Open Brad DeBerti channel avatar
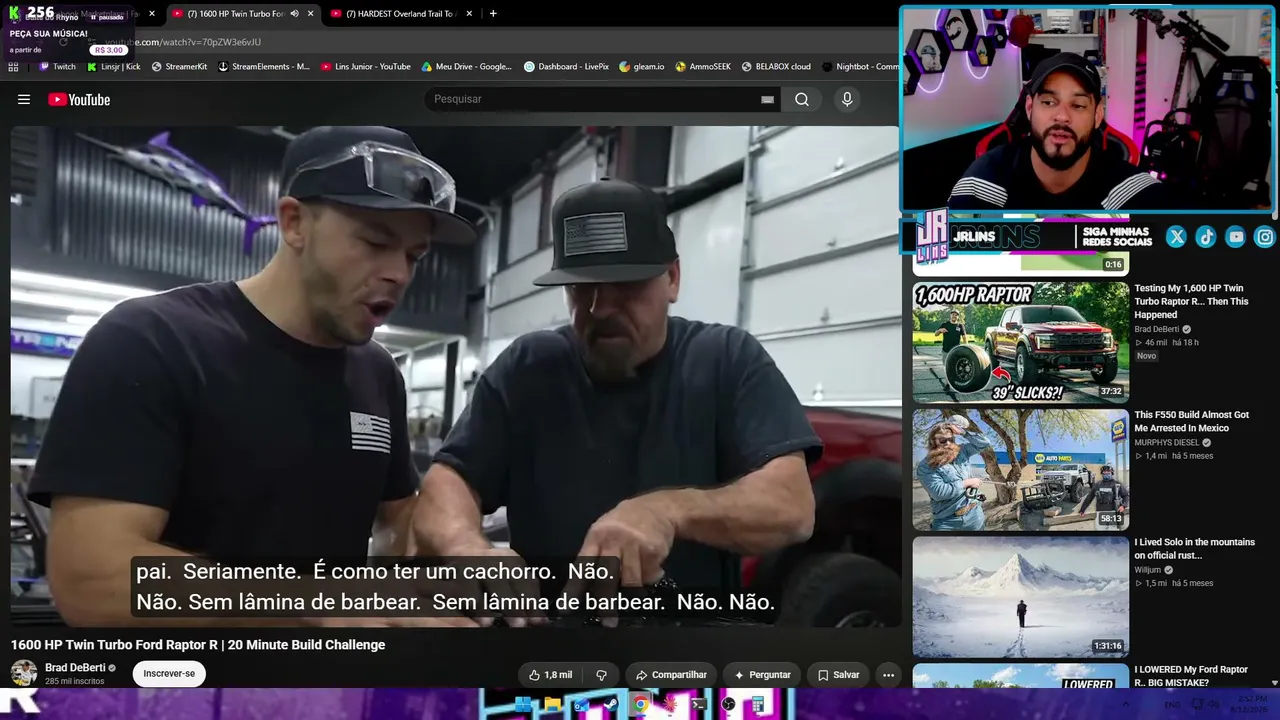The height and width of the screenshot is (720, 1280). (x=24, y=673)
